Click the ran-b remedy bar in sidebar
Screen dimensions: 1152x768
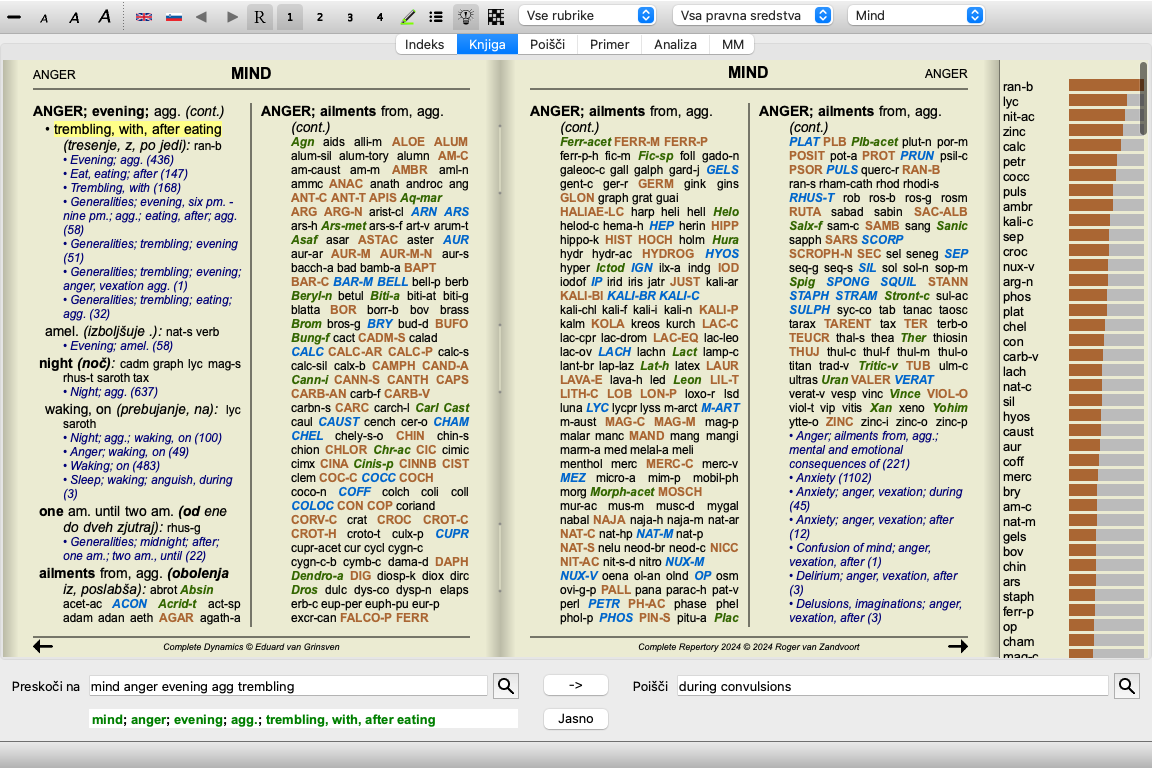click(x=1105, y=86)
